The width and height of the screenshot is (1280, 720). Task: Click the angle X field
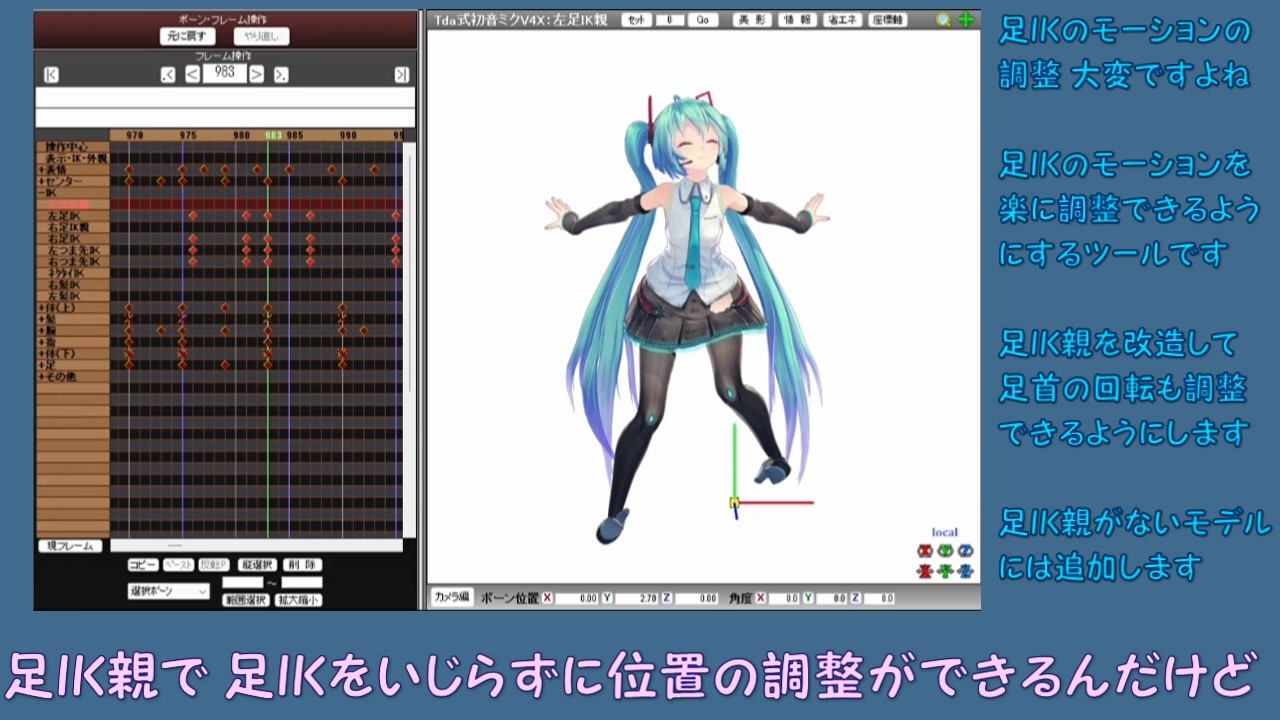(x=784, y=598)
